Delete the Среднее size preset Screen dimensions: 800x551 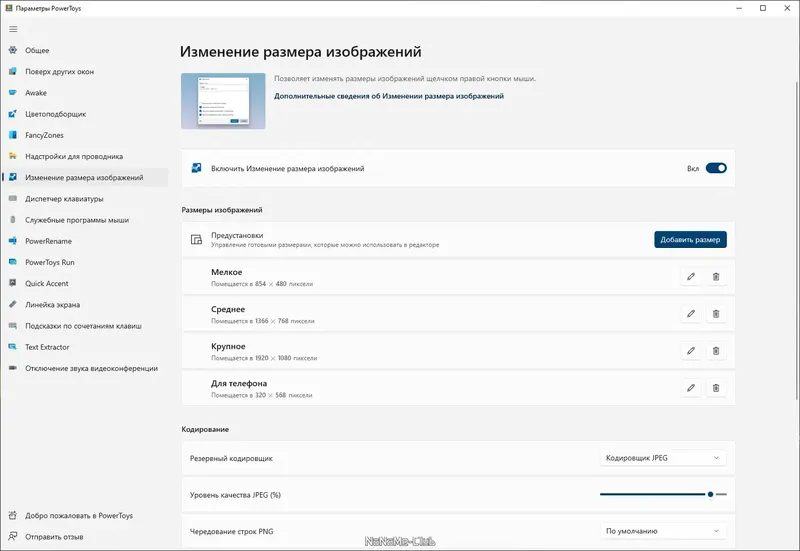tap(716, 314)
